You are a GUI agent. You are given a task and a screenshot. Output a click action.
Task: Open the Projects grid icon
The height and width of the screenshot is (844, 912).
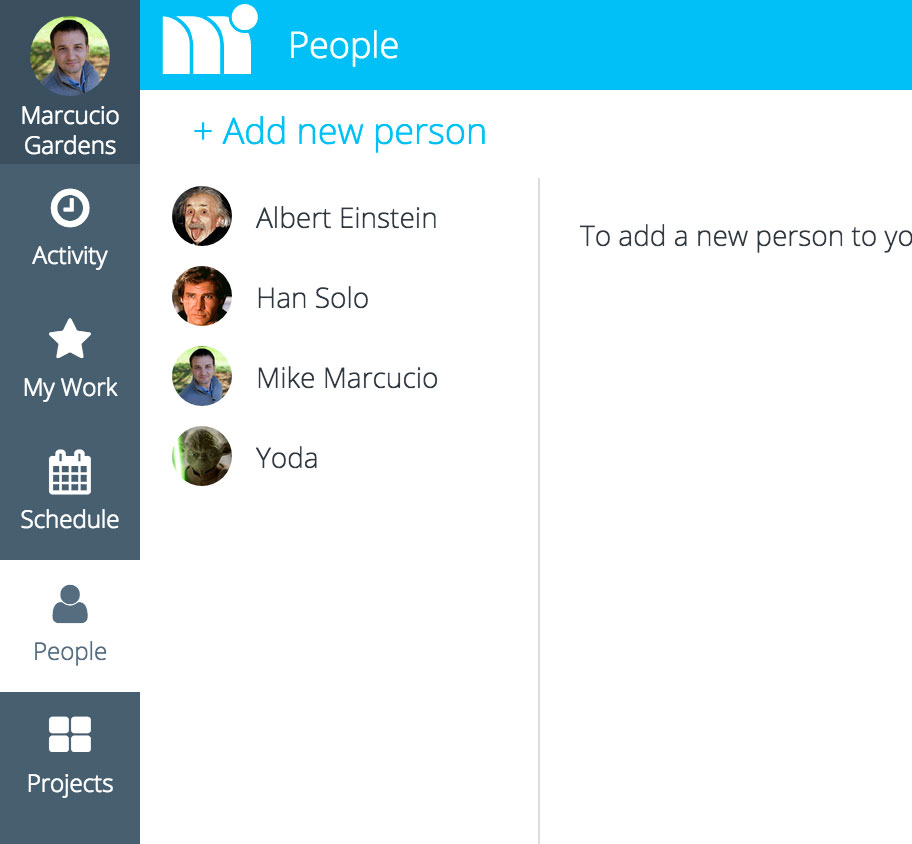click(70, 734)
